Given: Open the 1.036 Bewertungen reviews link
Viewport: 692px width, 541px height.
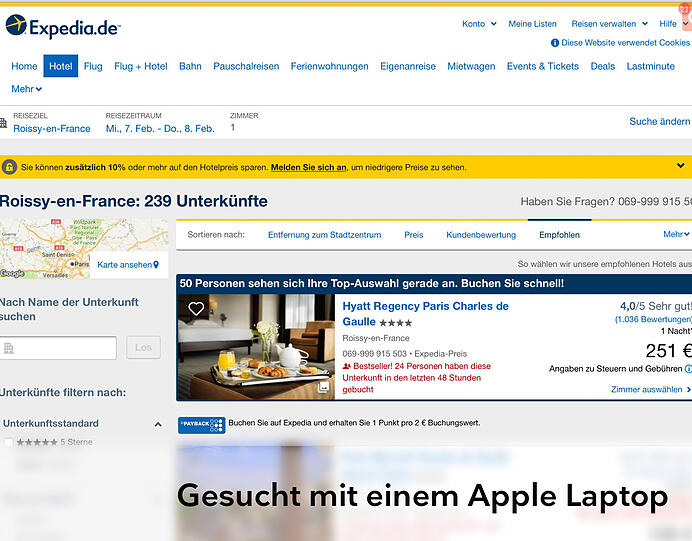Looking at the screenshot, I should click(x=653, y=319).
